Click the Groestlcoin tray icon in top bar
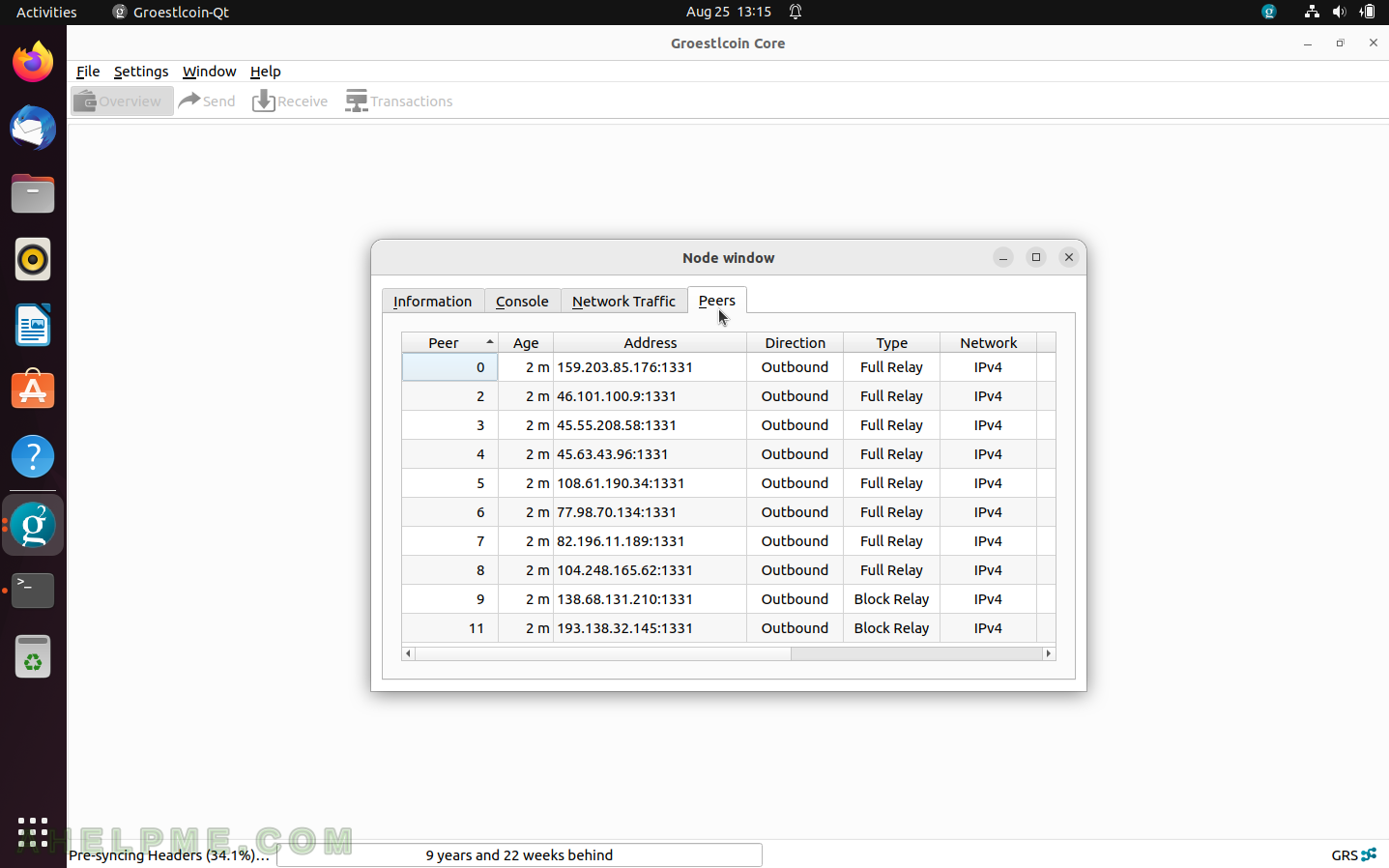 click(x=1269, y=12)
